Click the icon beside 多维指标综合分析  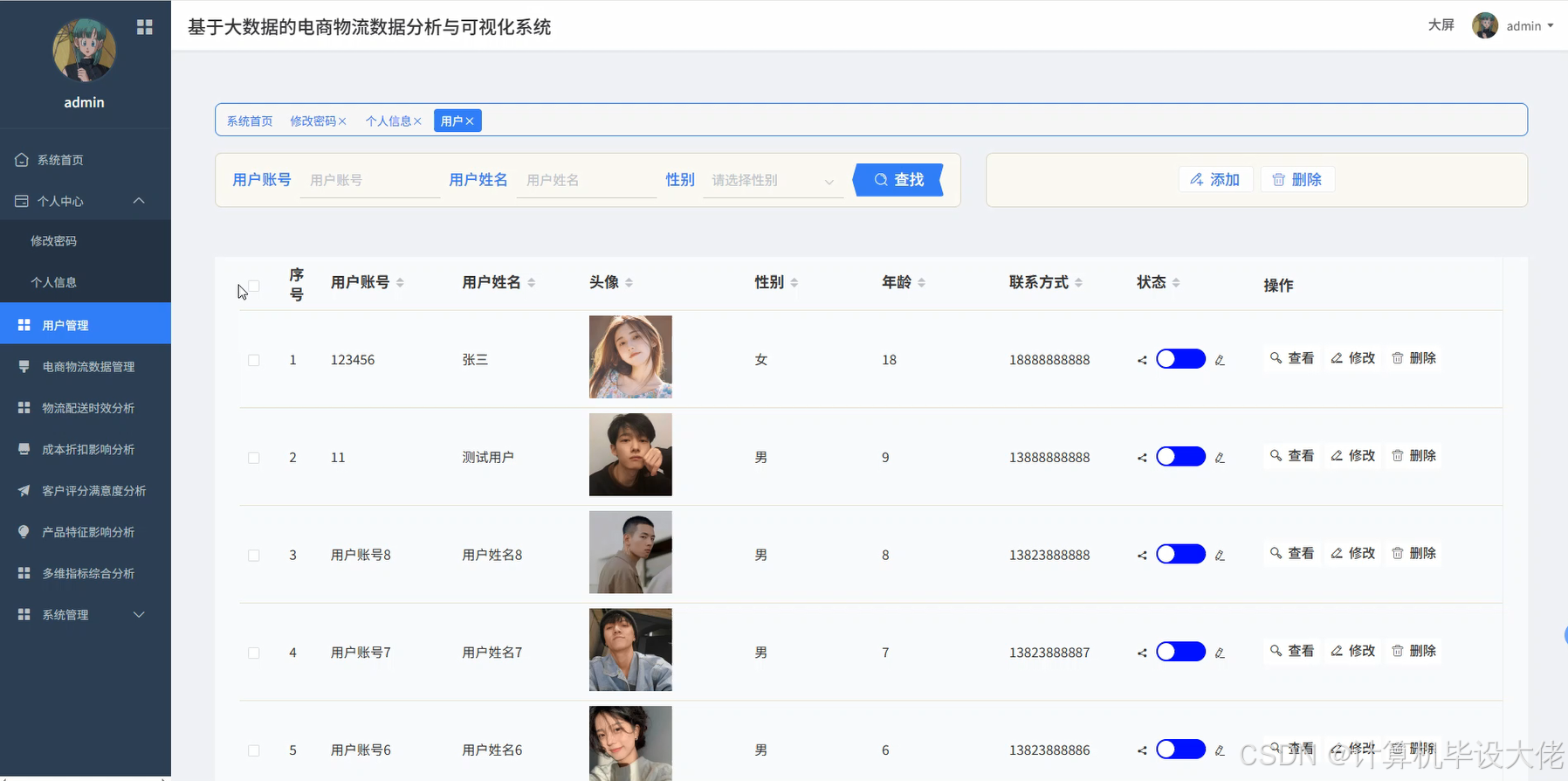pyautogui.click(x=24, y=573)
